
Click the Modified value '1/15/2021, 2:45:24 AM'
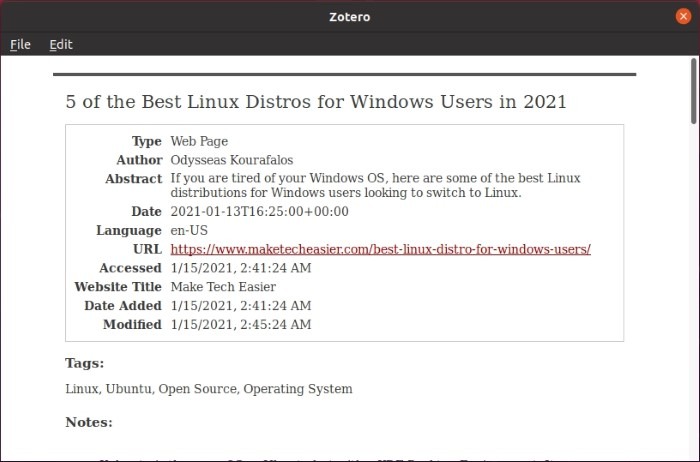click(241, 325)
